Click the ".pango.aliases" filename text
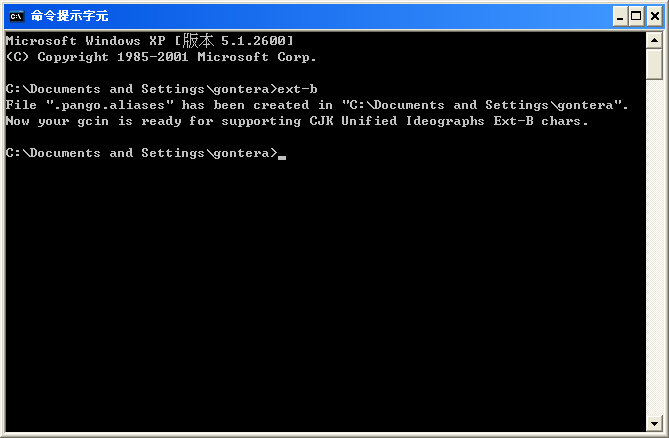Image resolution: width=669 pixels, height=438 pixels. [97, 105]
